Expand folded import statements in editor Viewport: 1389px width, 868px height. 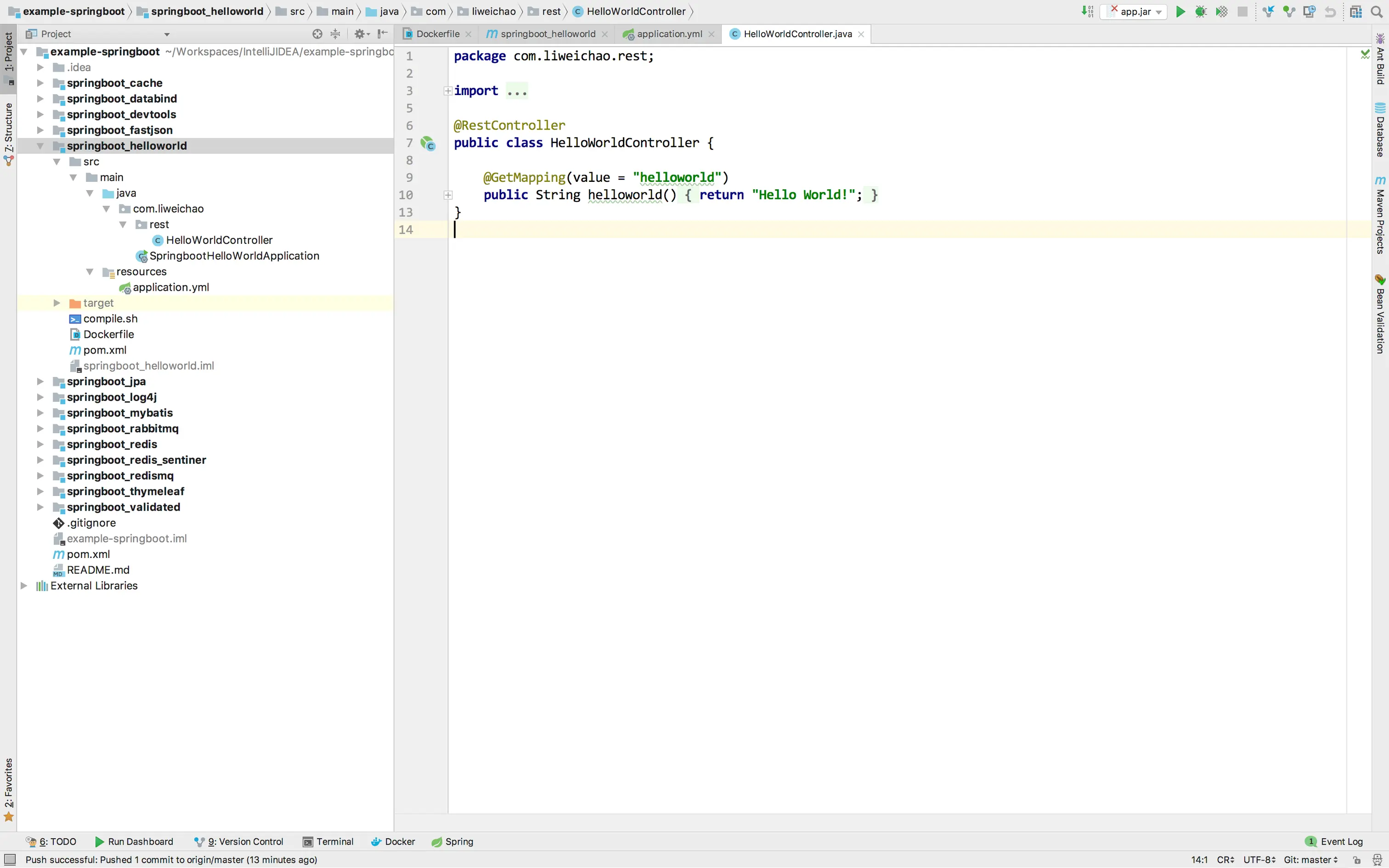[x=448, y=91]
